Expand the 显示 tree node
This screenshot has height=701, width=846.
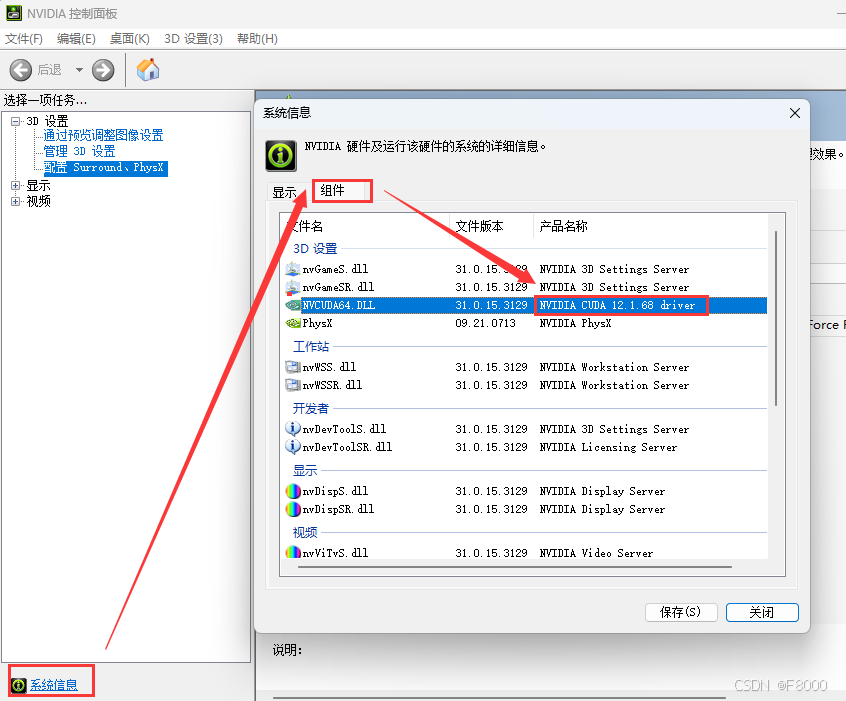[x=16, y=185]
